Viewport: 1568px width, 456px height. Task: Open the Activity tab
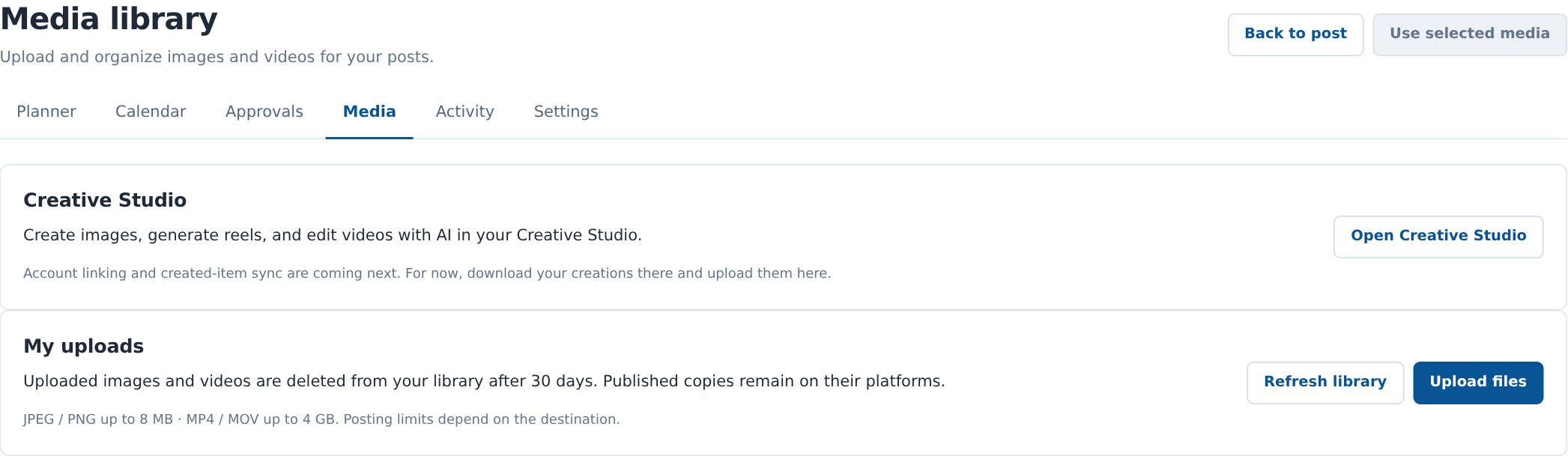(x=465, y=112)
